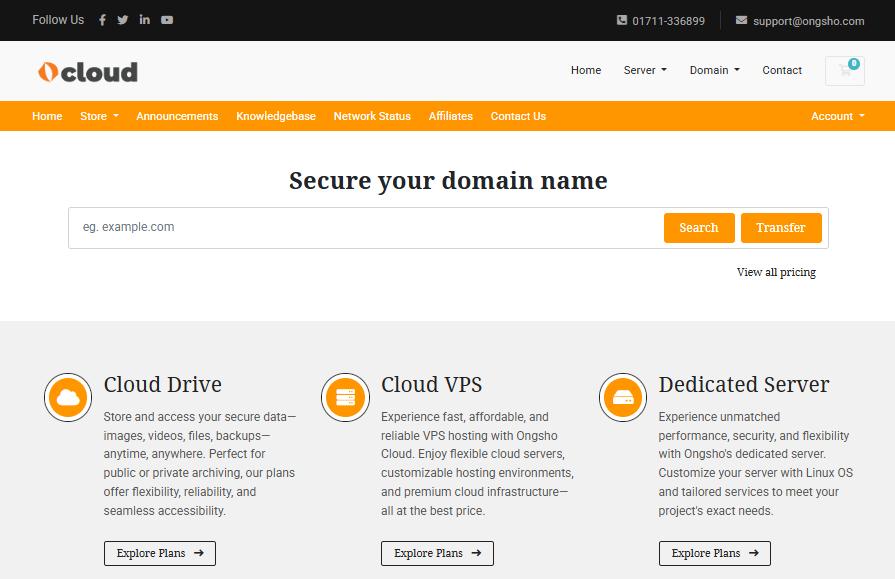Expand the Server dropdown in header

pyautogui.click(x=645, y=70)
